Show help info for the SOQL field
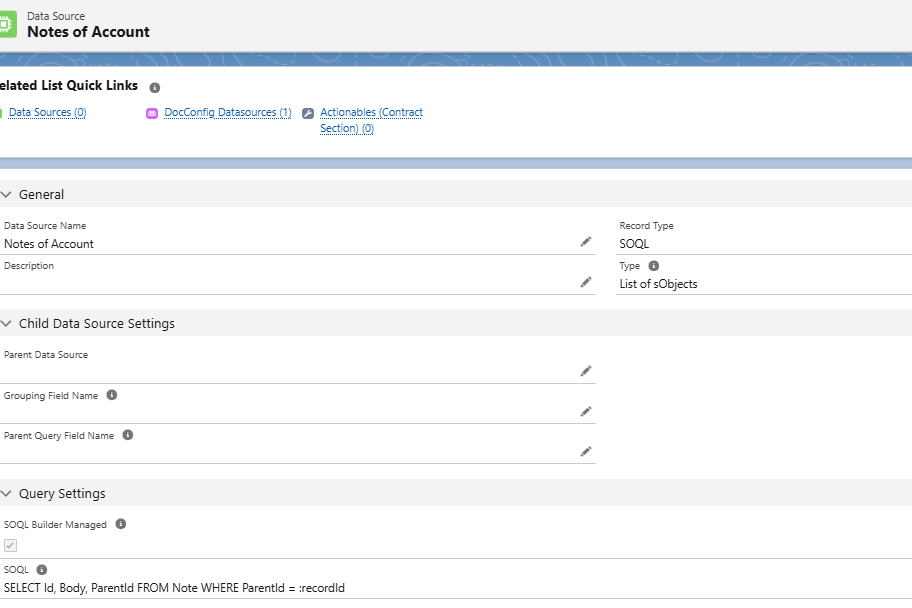This screenshot has width=912, height=608. 42,570
